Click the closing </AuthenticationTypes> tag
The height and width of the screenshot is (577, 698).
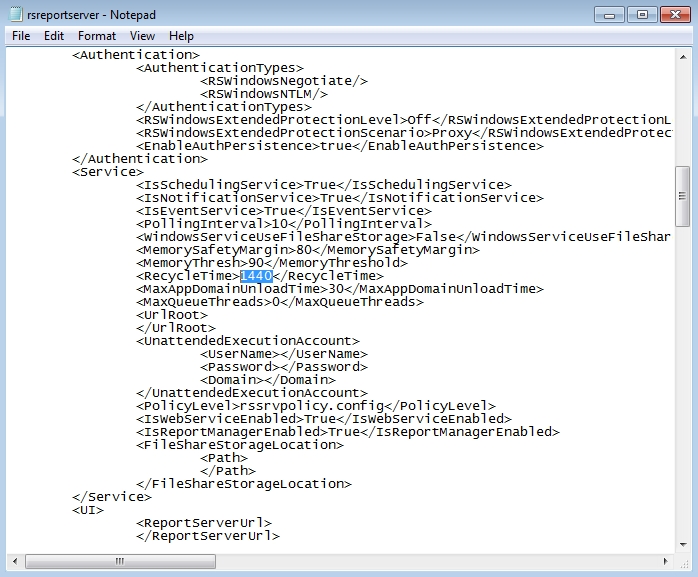pyautogui.click(x=224, y=107)
